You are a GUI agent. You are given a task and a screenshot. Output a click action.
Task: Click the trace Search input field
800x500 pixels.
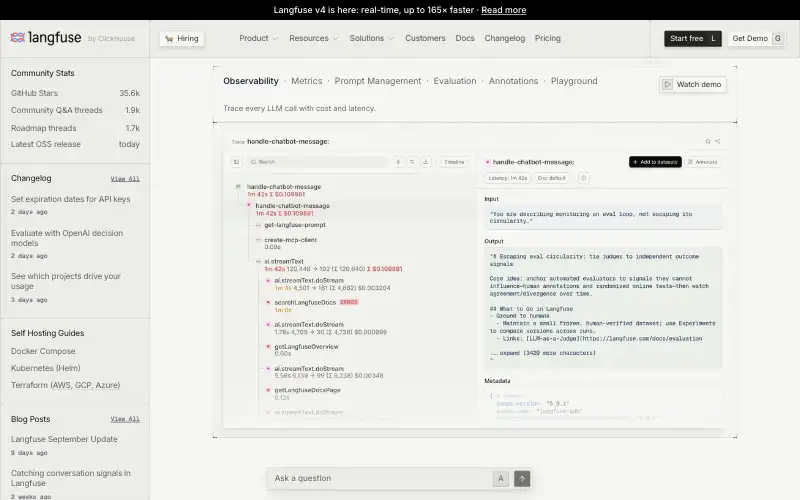(317, 162)
